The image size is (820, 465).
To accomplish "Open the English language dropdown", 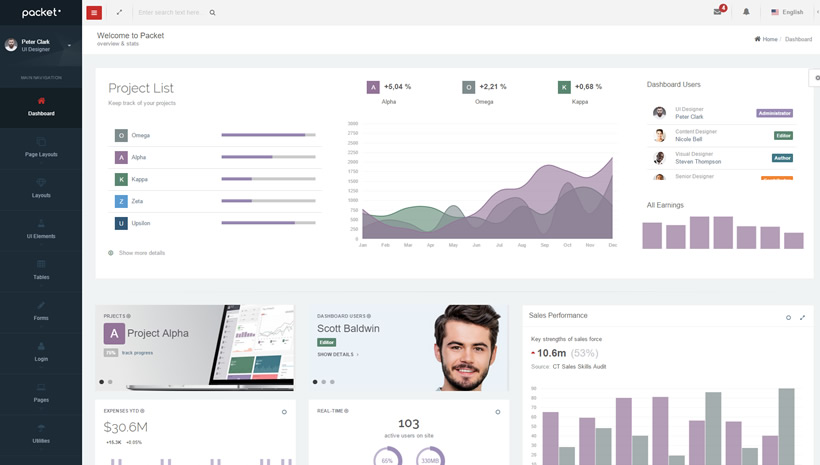I will 787,12.
